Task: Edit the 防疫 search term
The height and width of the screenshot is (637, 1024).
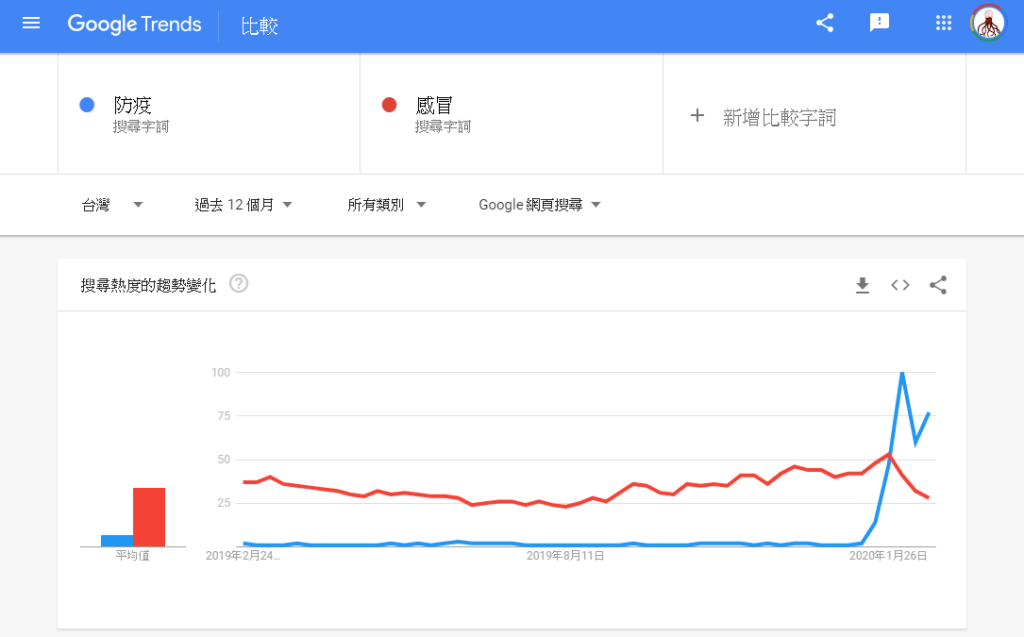Action: click(133, 105)
